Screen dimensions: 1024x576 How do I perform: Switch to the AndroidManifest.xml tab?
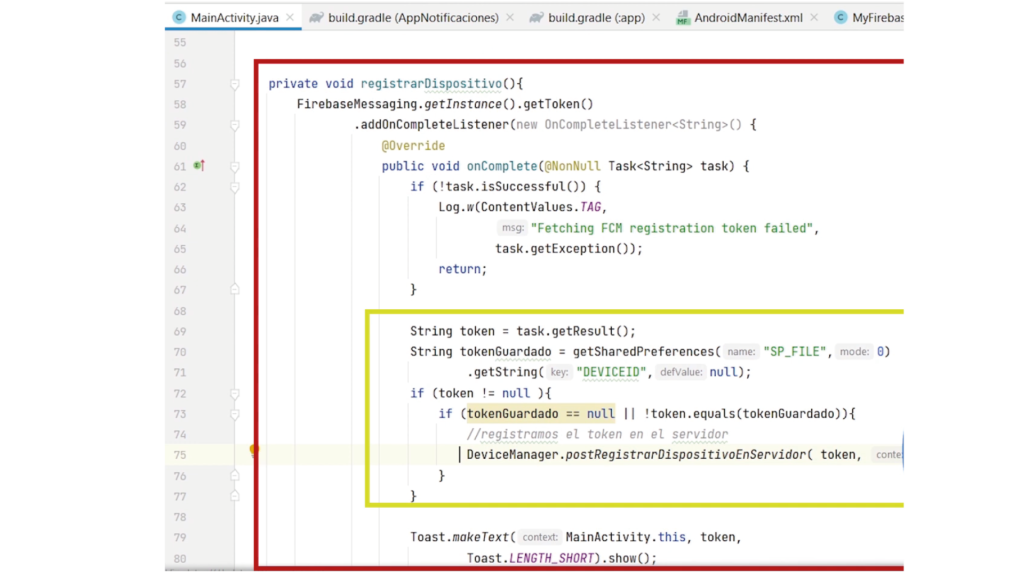click(x=748, y=18)
